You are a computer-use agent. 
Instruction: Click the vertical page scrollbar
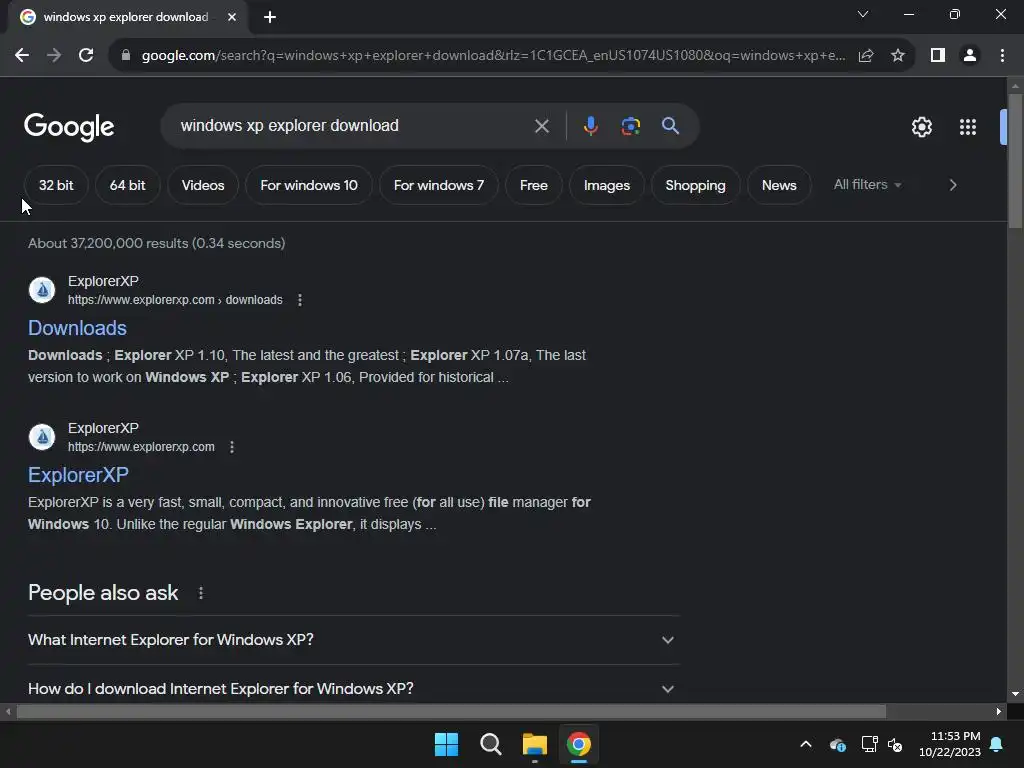point(1015,161)
